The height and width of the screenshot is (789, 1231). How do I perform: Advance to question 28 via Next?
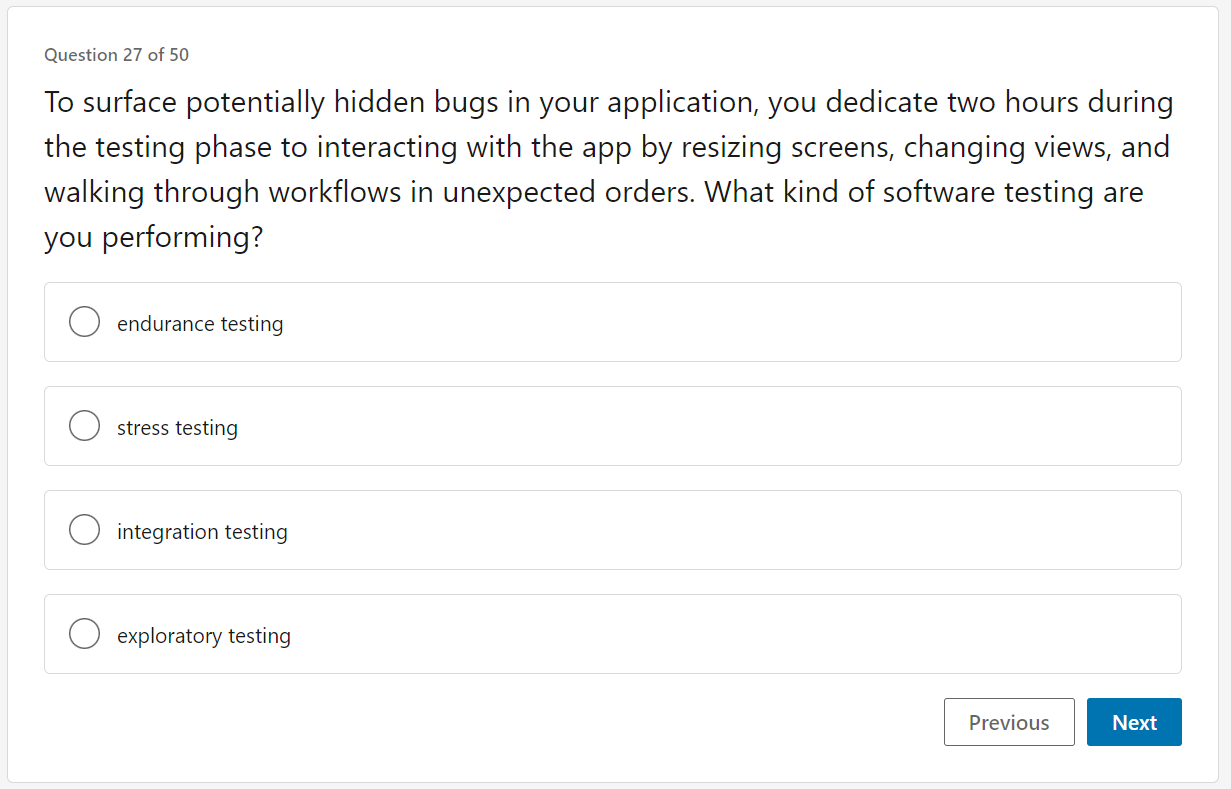(x=1134, y=722)
